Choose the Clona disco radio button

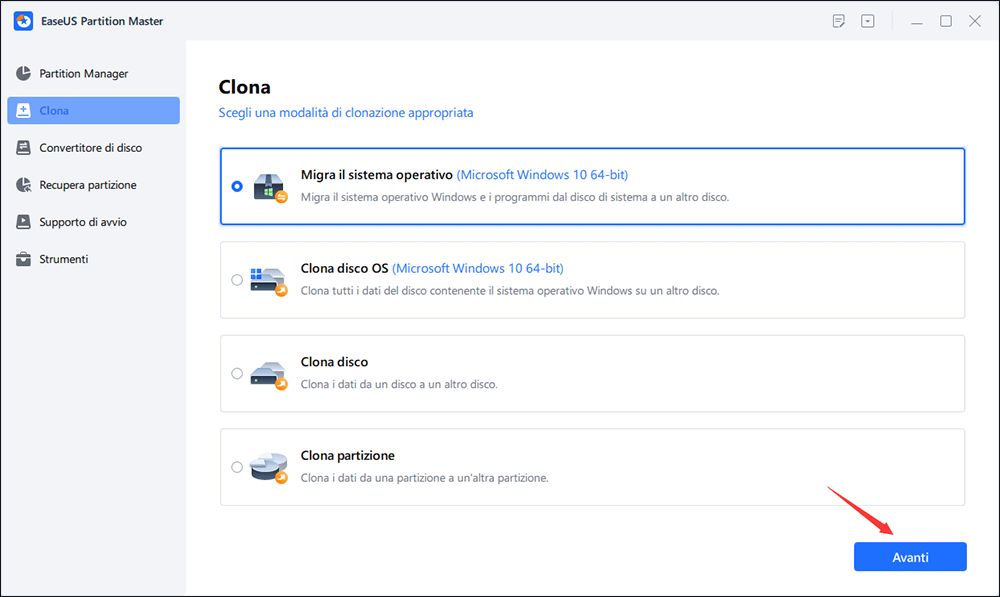pos(237,374)
